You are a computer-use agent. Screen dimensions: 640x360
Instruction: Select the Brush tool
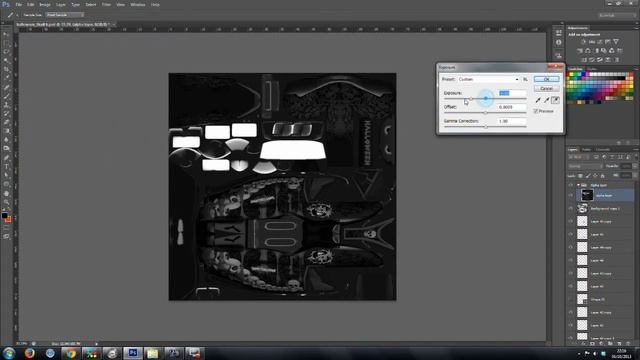(x=6, y=96)
